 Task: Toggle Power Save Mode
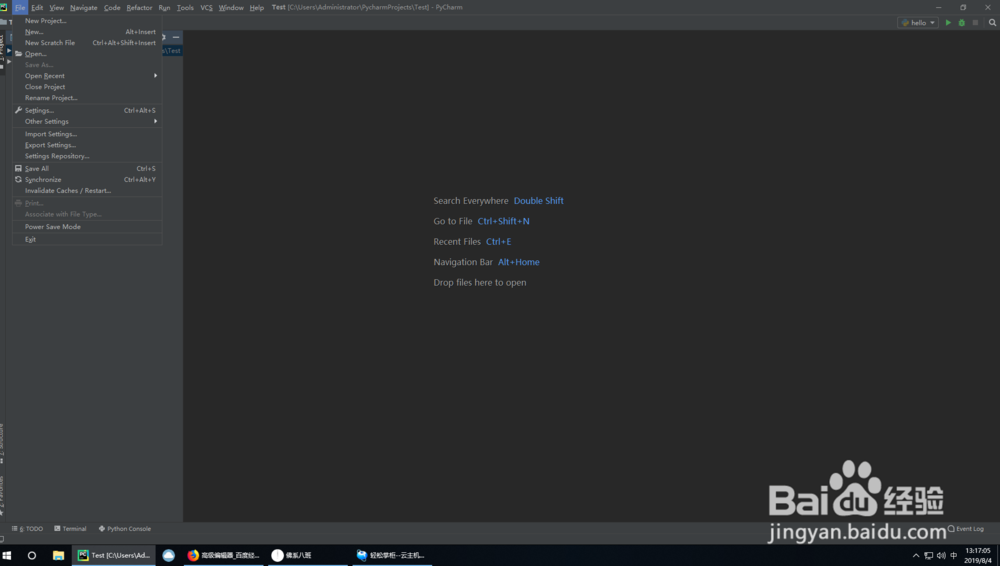pos(87,227)
